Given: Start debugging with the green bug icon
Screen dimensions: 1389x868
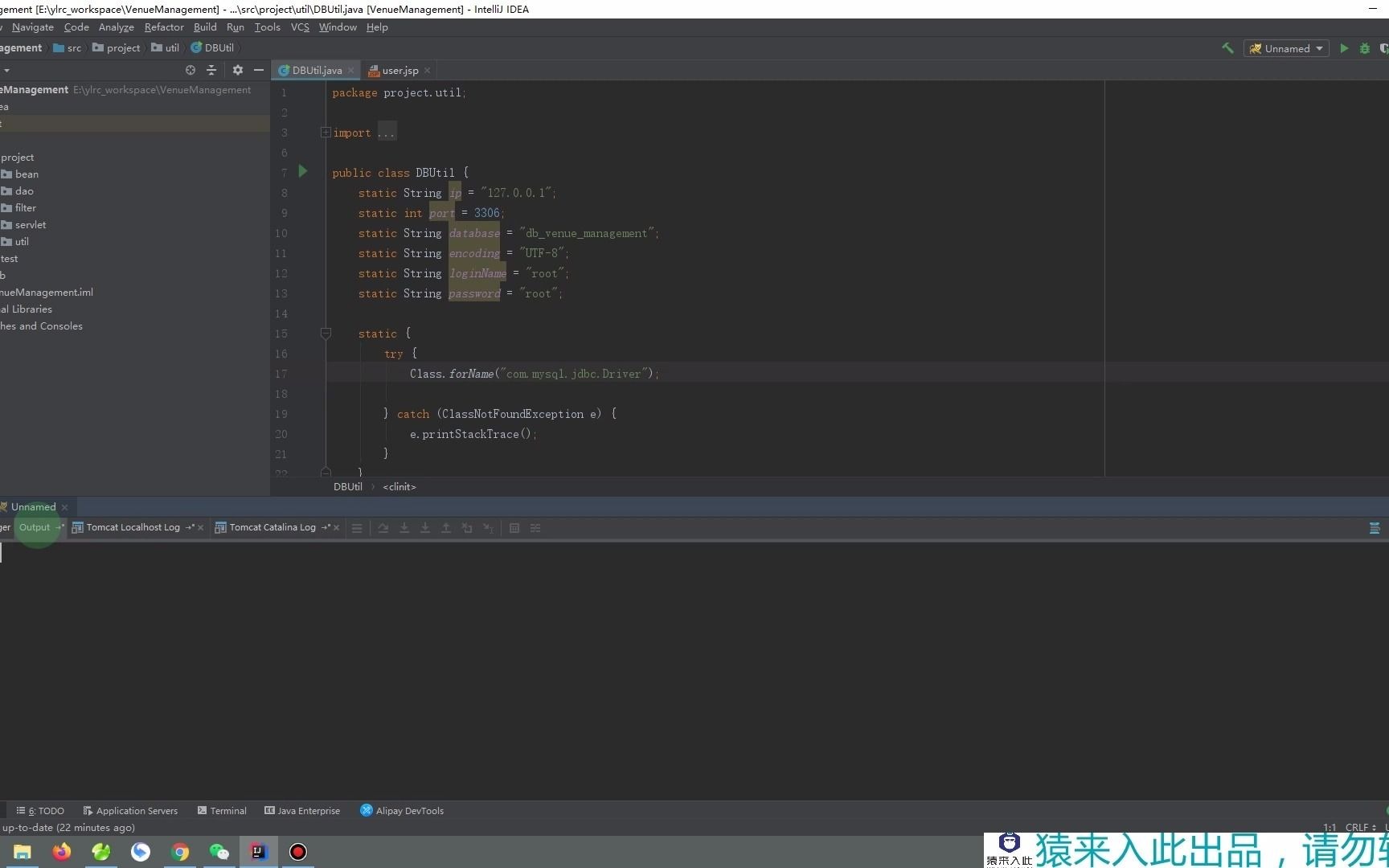Looking at the screenshot, I should click(1364, 48).
